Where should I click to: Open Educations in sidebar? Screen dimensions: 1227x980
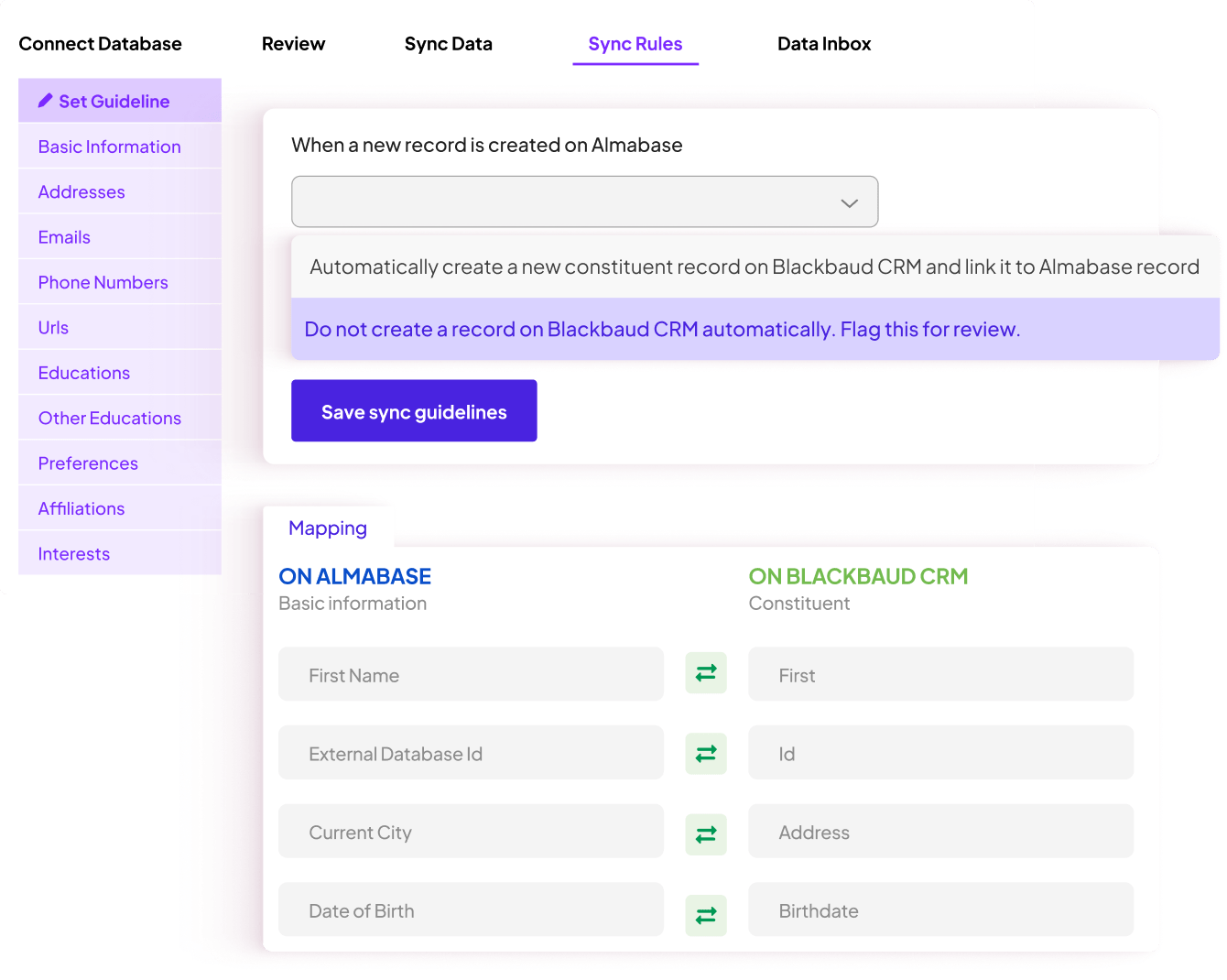click(x=120, y=373)
